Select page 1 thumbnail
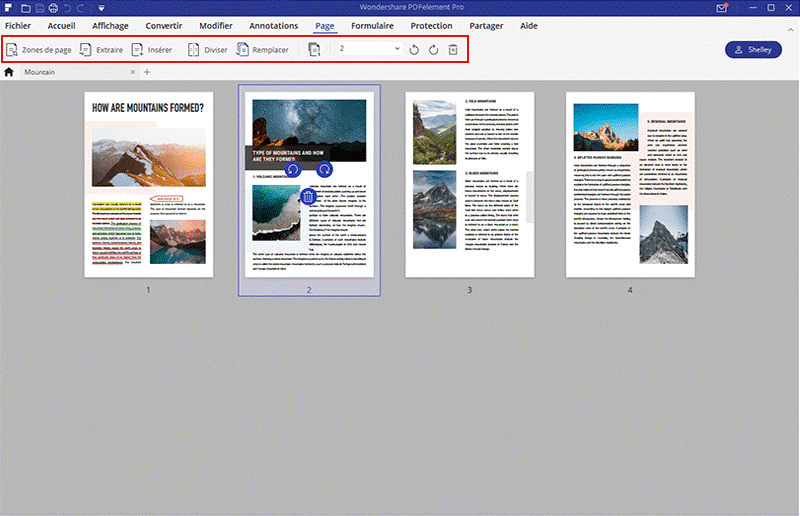This screenshot has width=800, height=516. tap(149, 185)
